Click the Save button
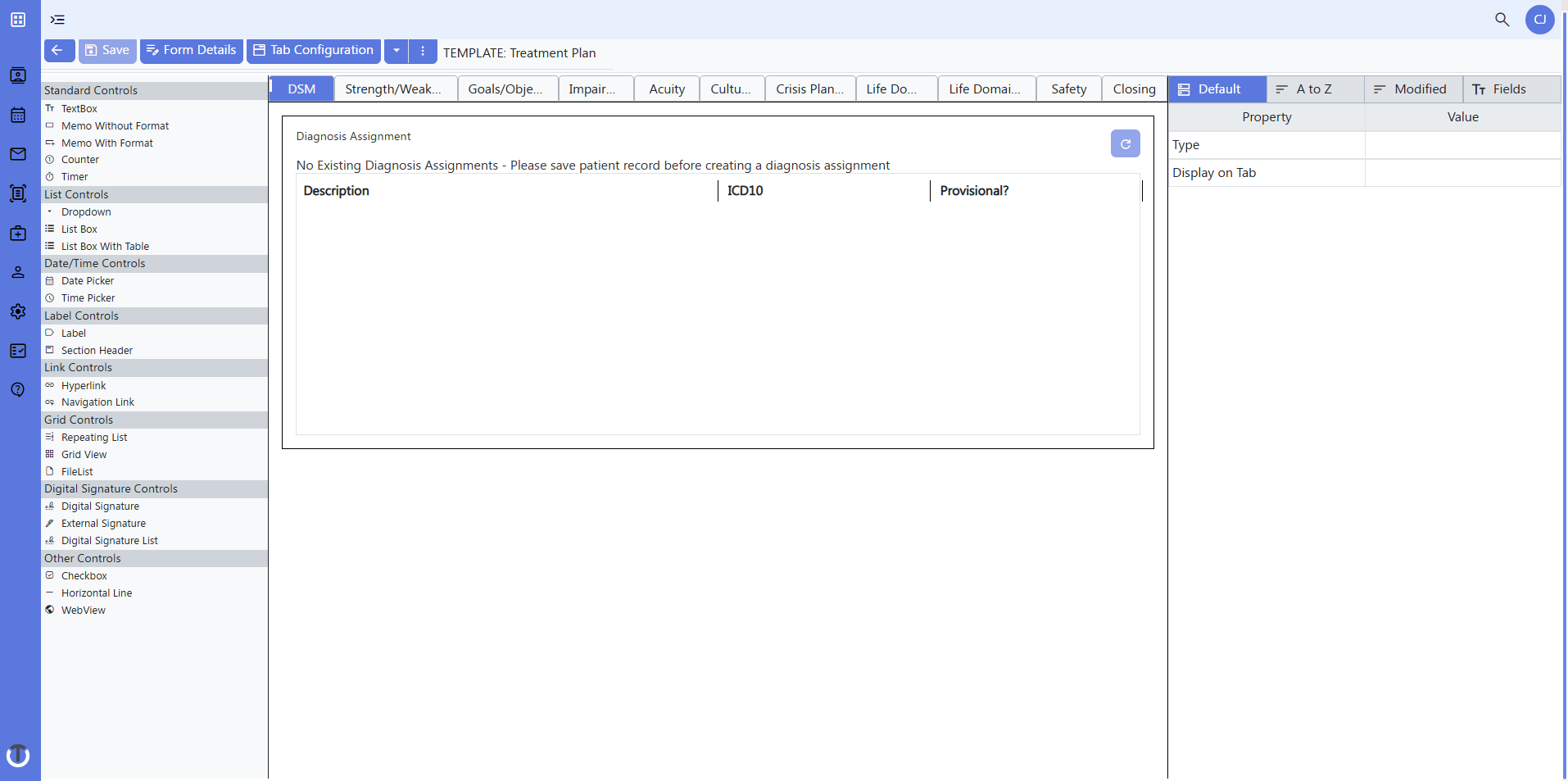 pos(106,50)
